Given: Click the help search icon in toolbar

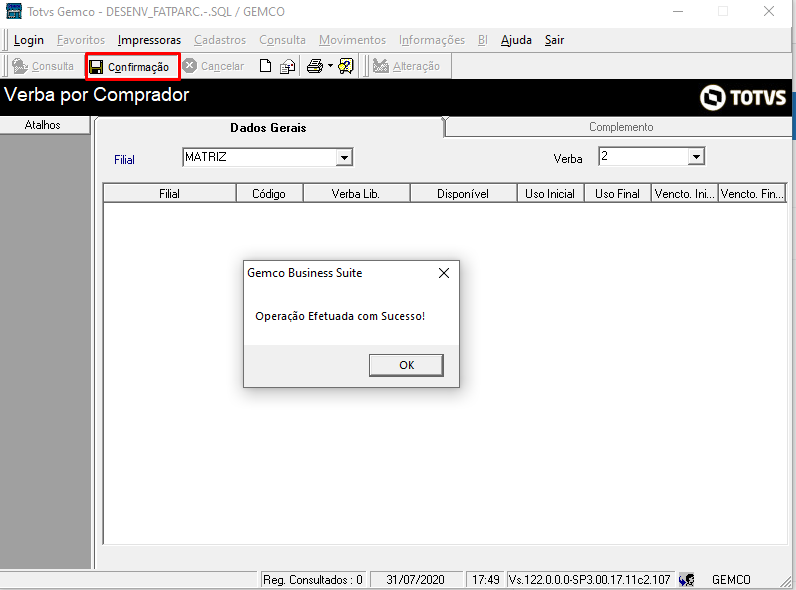Looking at the screenshot, I should pyautogui.click(x=346, y=66).
